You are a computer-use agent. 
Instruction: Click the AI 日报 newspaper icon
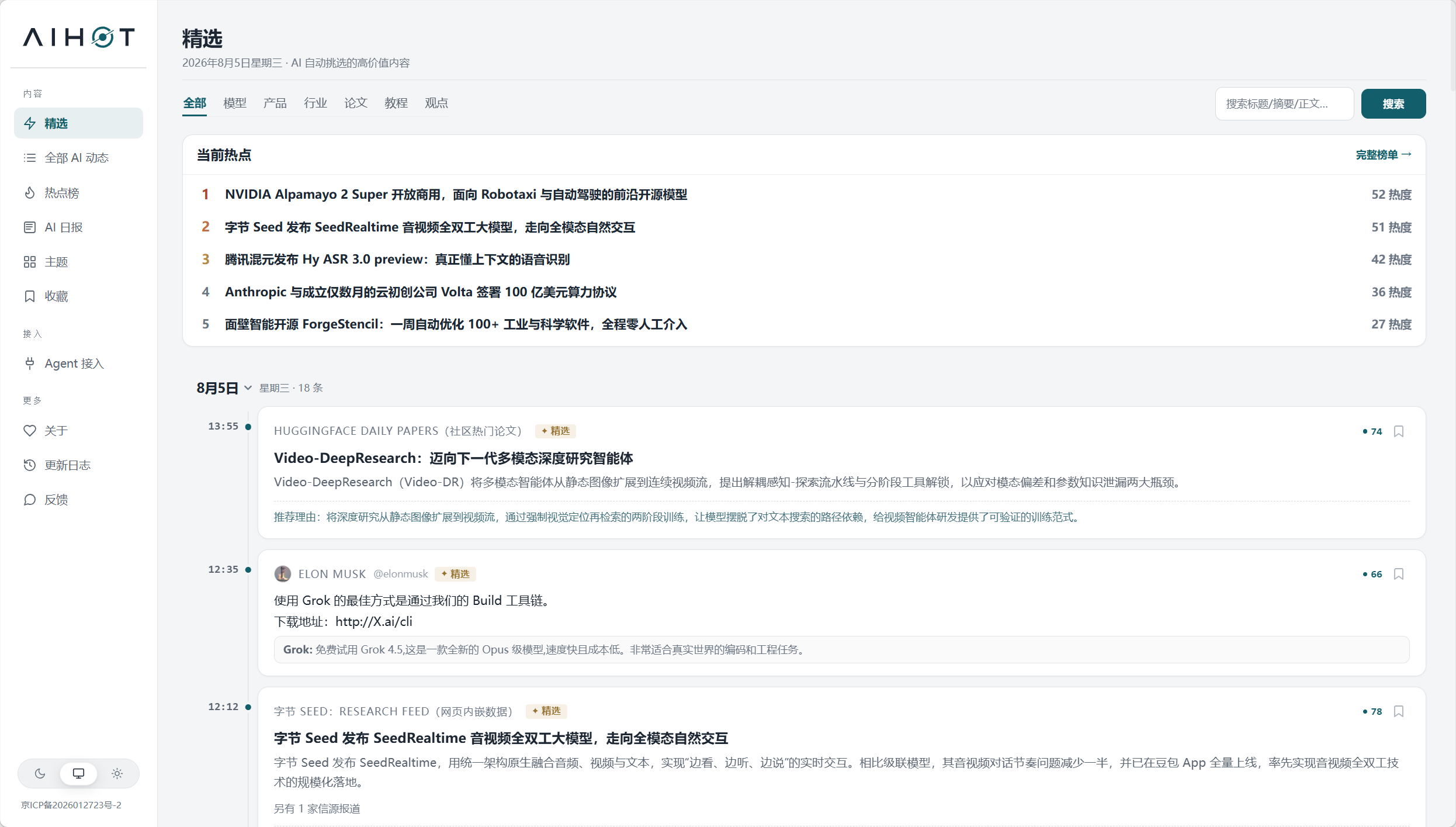pos(30,227)
